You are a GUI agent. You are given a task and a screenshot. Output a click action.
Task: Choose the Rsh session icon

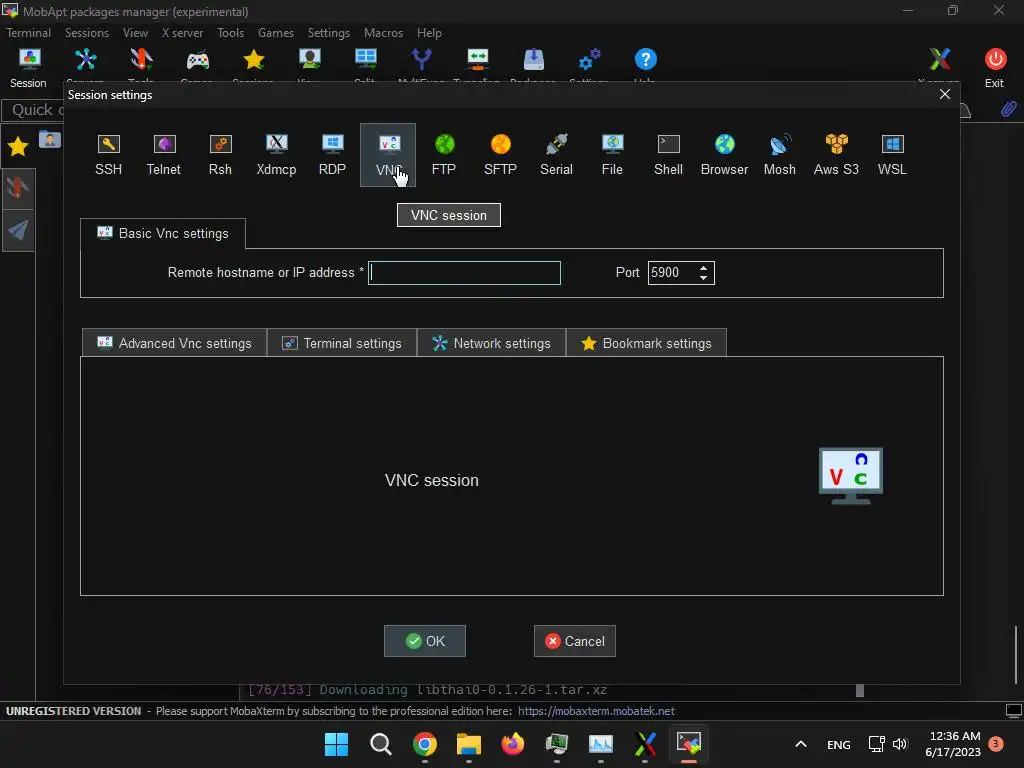220,155
